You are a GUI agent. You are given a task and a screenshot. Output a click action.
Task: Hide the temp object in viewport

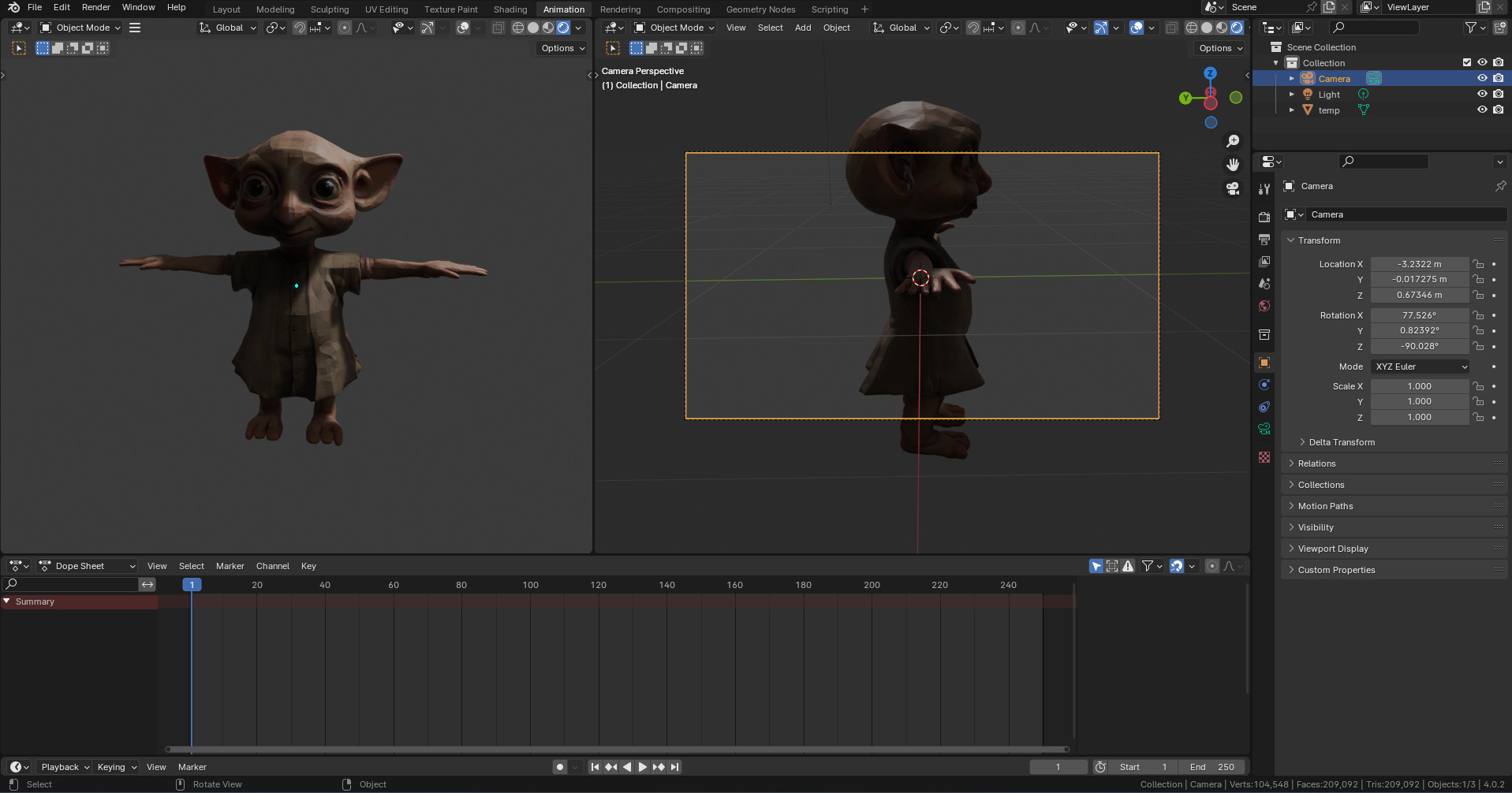[1482, 110]
